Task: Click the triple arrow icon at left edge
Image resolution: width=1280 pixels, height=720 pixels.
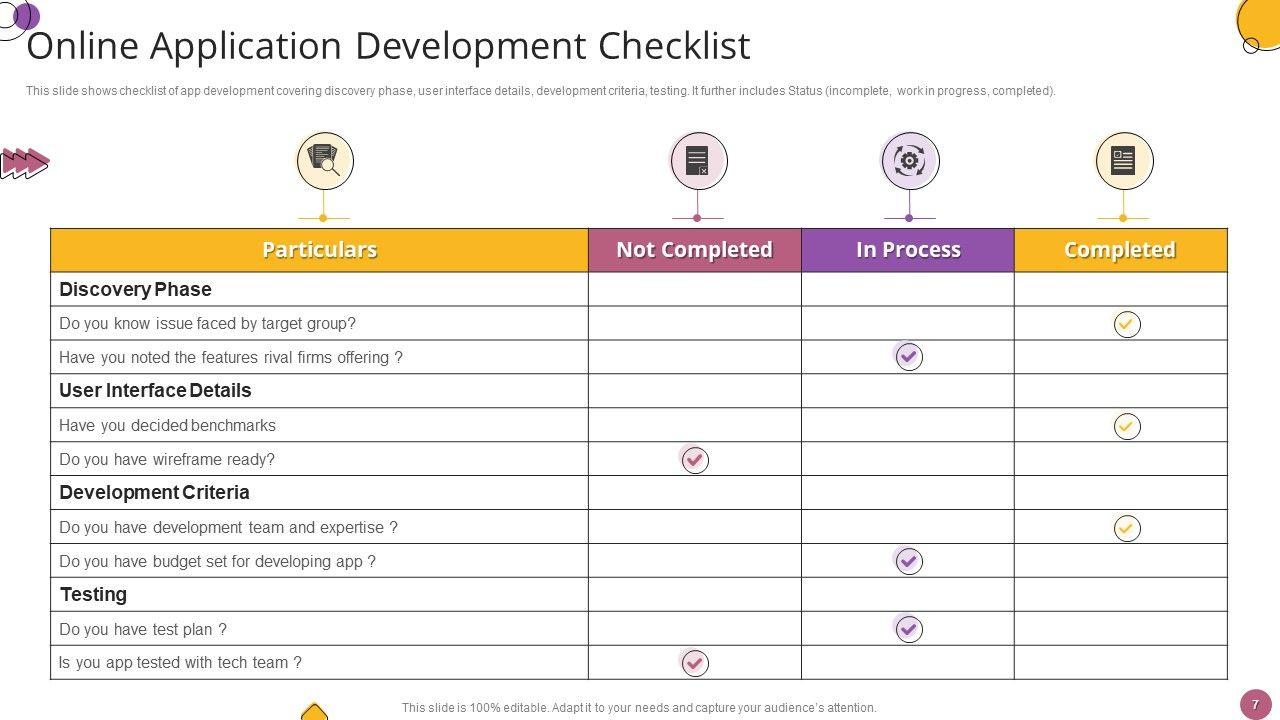Action: 24,163
